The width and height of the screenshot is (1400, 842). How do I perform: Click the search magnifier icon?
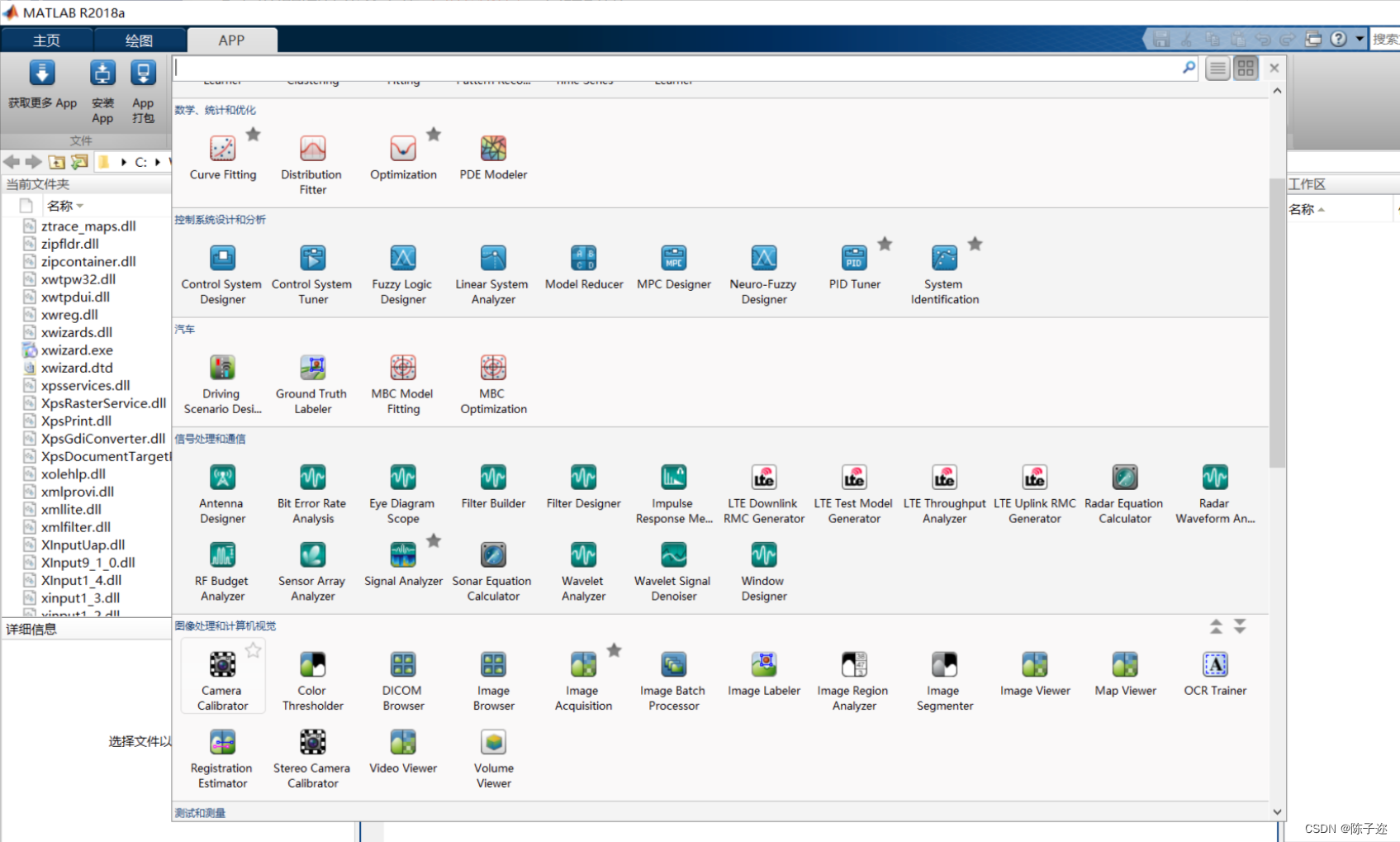point(1189,68)
